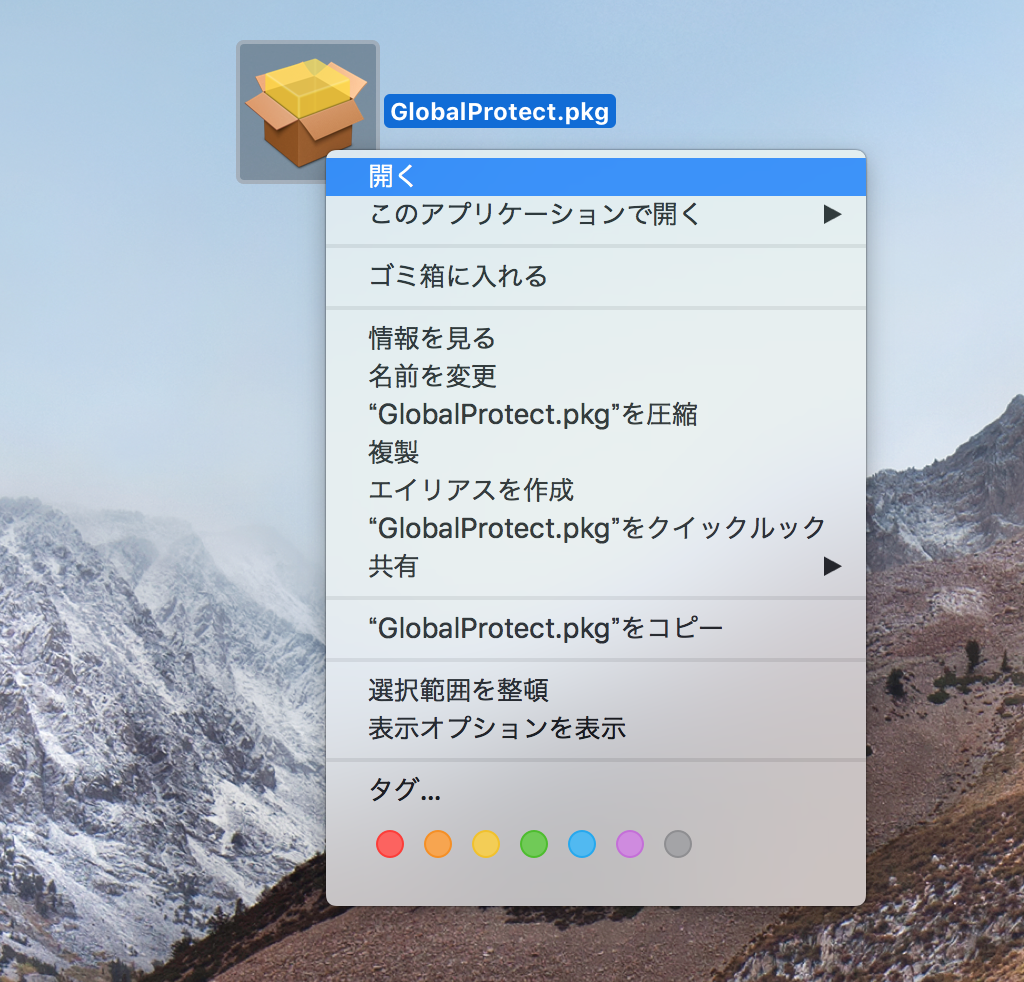Select エイリアスを作成 menu item
The image size is (1024, 982).
tap(596, 490)
